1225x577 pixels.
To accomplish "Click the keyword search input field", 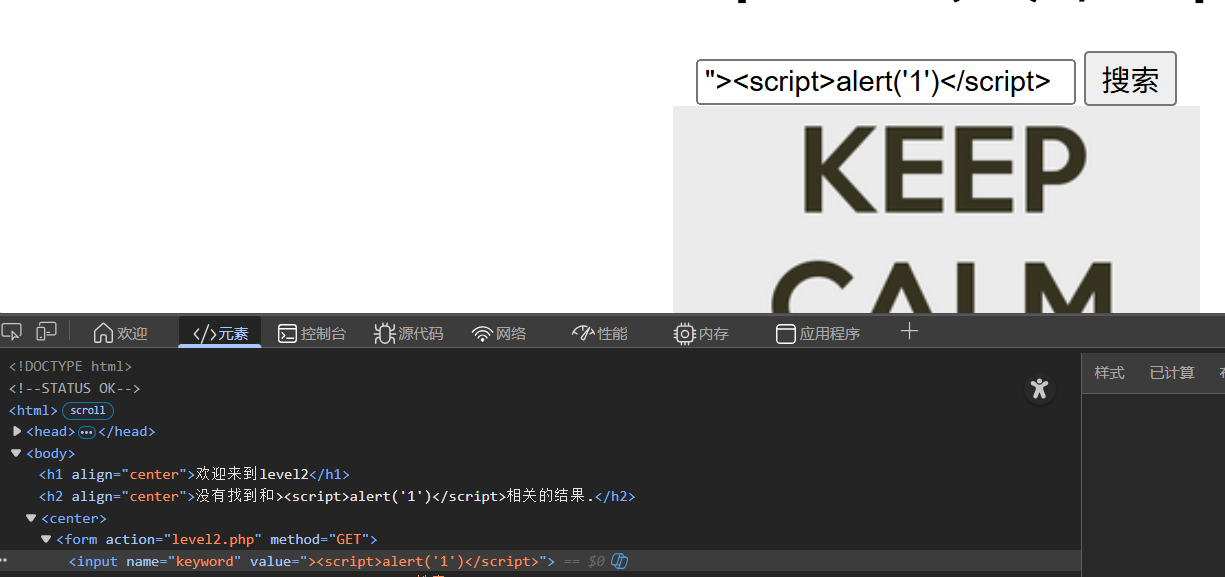I will [885, 81].
